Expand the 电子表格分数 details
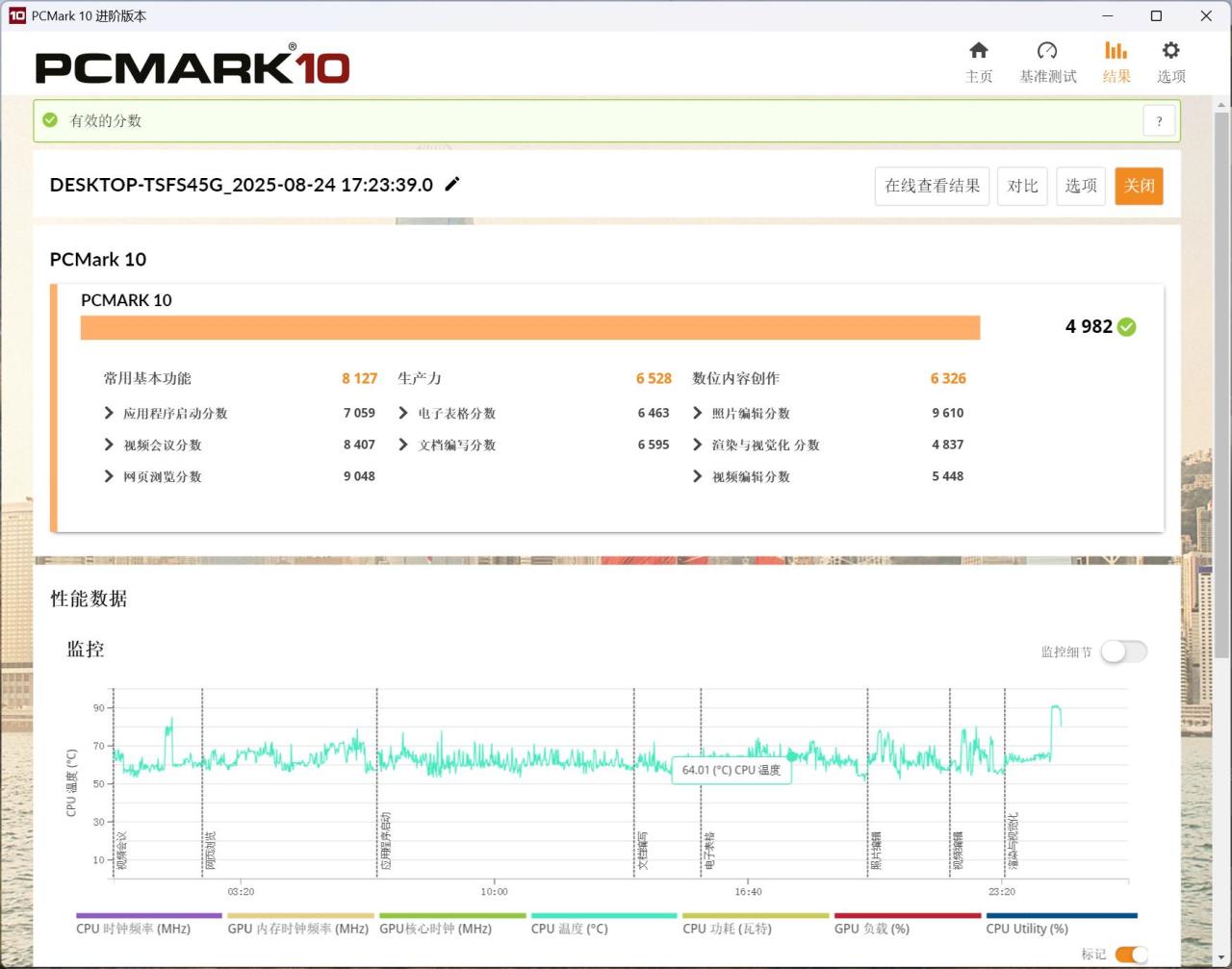 coord(447,413)
